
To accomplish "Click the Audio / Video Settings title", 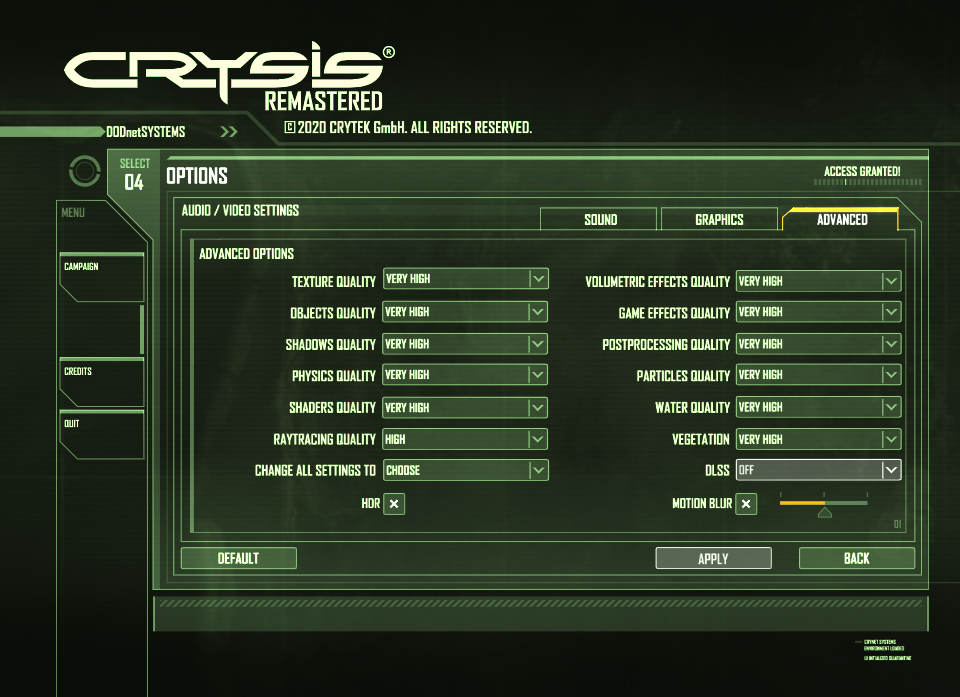I will point(240,210).
